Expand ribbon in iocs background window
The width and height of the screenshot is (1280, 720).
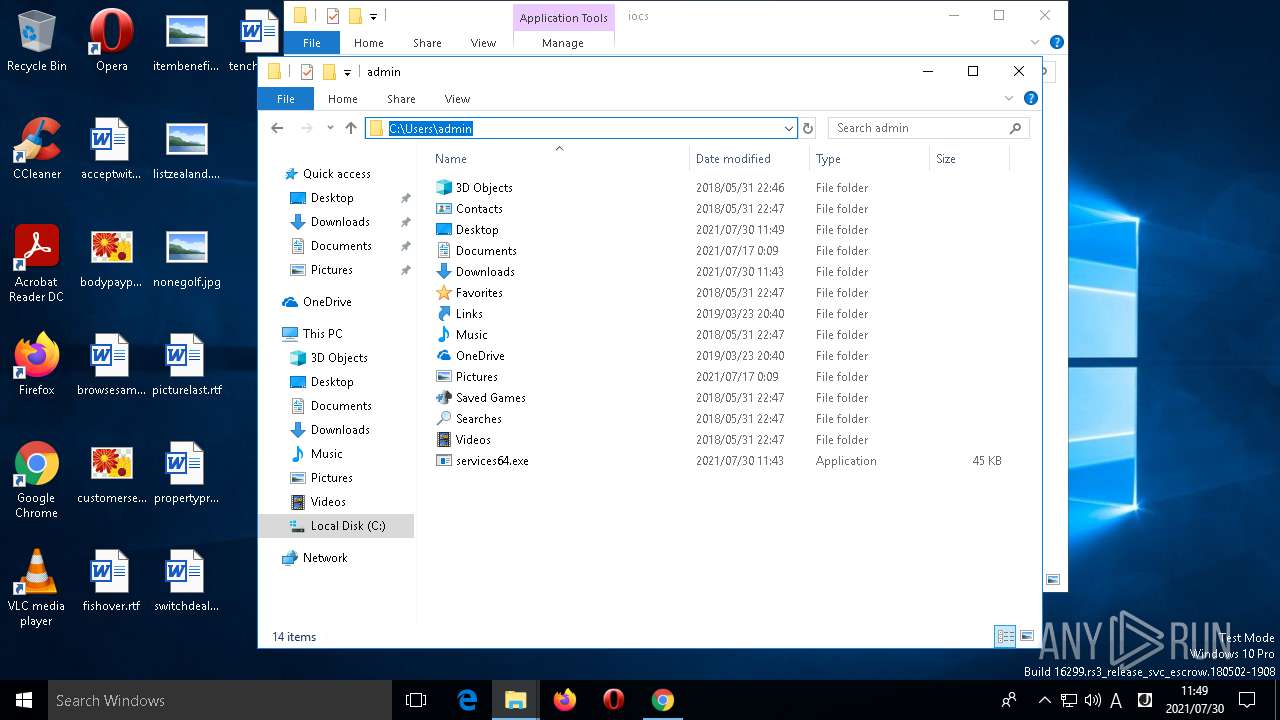(x=1035, y=43)
